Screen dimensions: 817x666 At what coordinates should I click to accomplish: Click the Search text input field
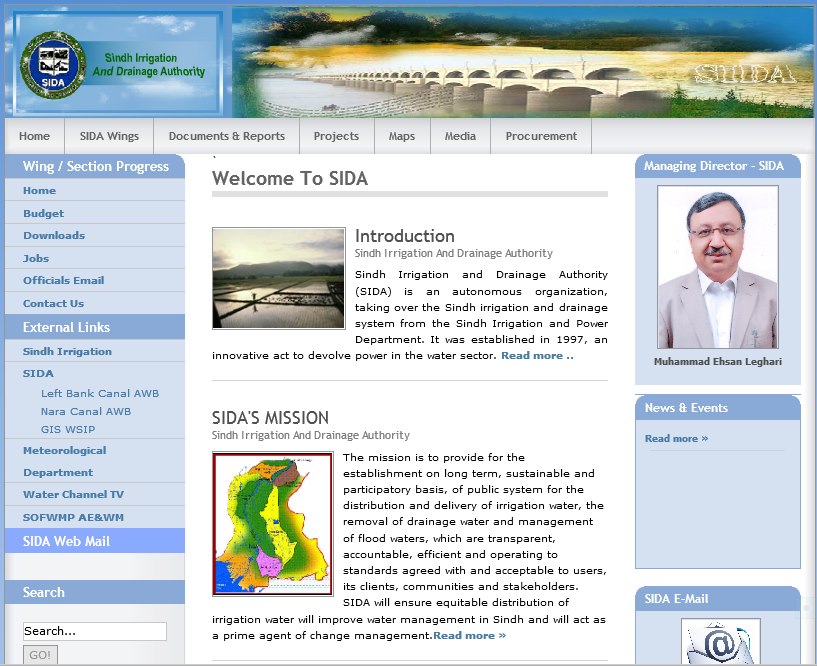(95, 631)
